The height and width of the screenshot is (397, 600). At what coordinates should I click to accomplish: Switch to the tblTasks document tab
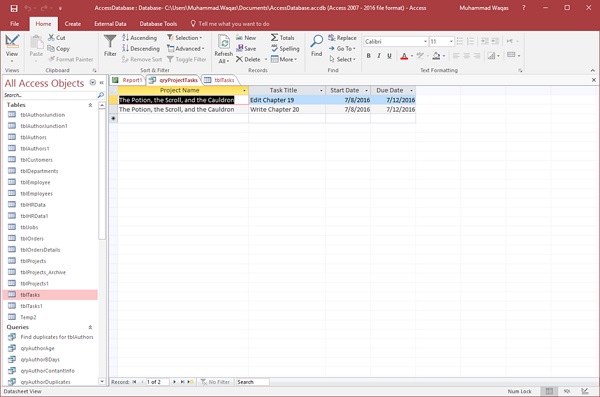[x=220, y=80]
